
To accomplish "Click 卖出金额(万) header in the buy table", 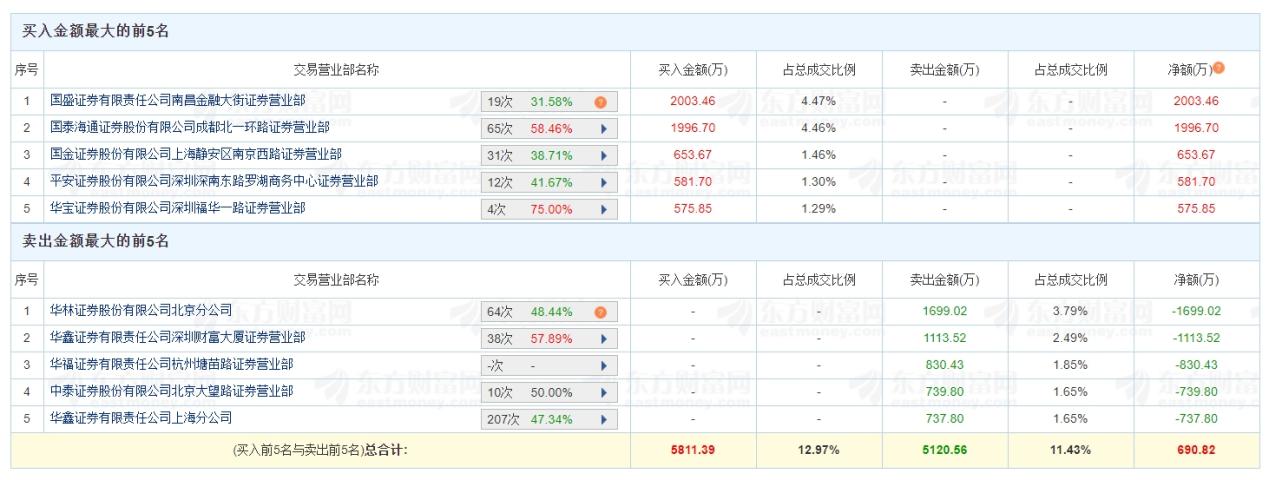I will 944,70.
